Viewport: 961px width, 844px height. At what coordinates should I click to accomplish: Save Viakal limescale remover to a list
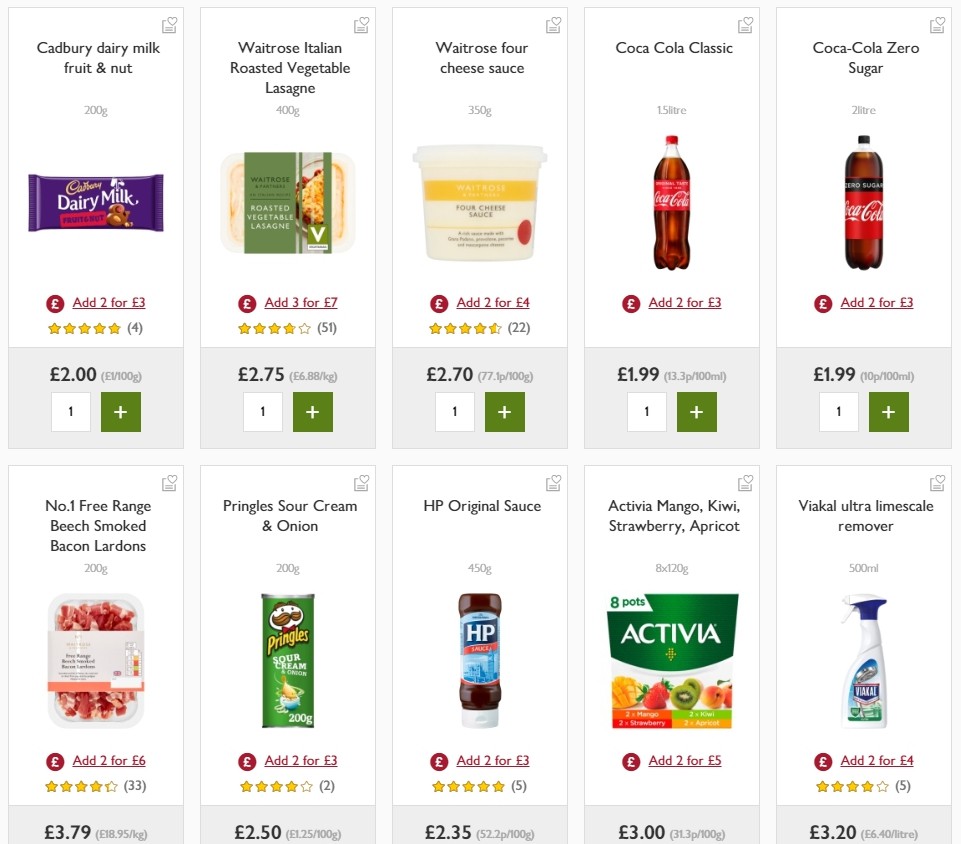coord(937,481)
